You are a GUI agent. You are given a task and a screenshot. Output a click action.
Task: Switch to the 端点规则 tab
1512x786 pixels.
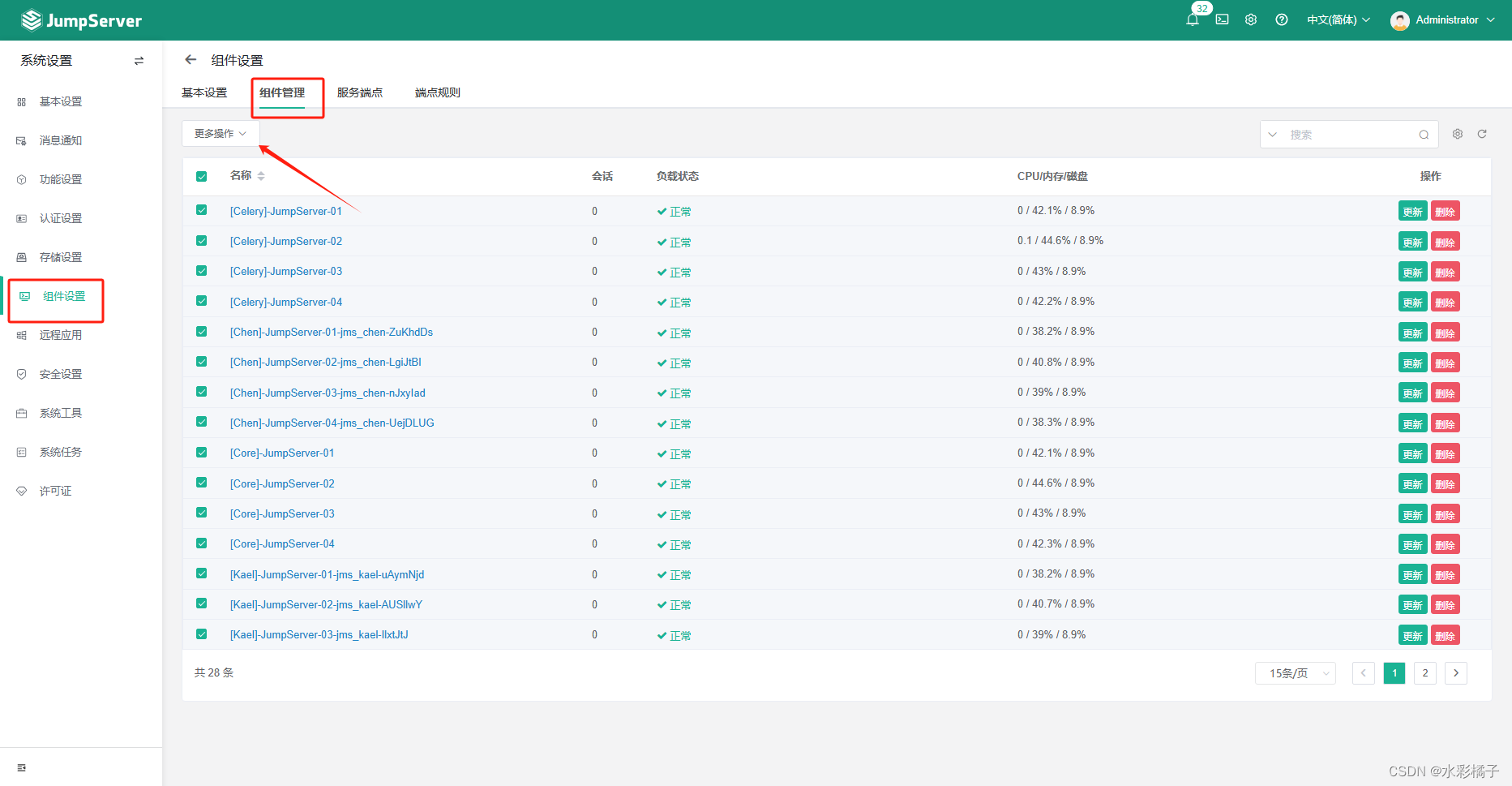438,92
